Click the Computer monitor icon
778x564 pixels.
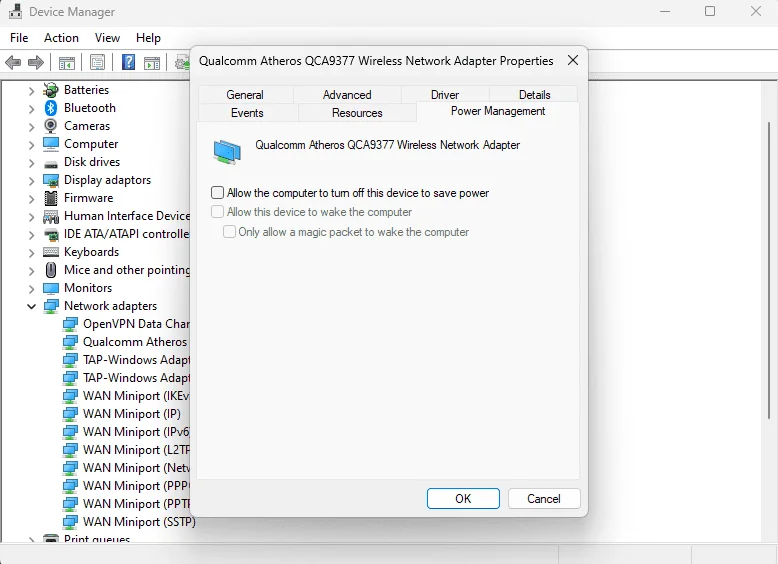coord(51,144)
